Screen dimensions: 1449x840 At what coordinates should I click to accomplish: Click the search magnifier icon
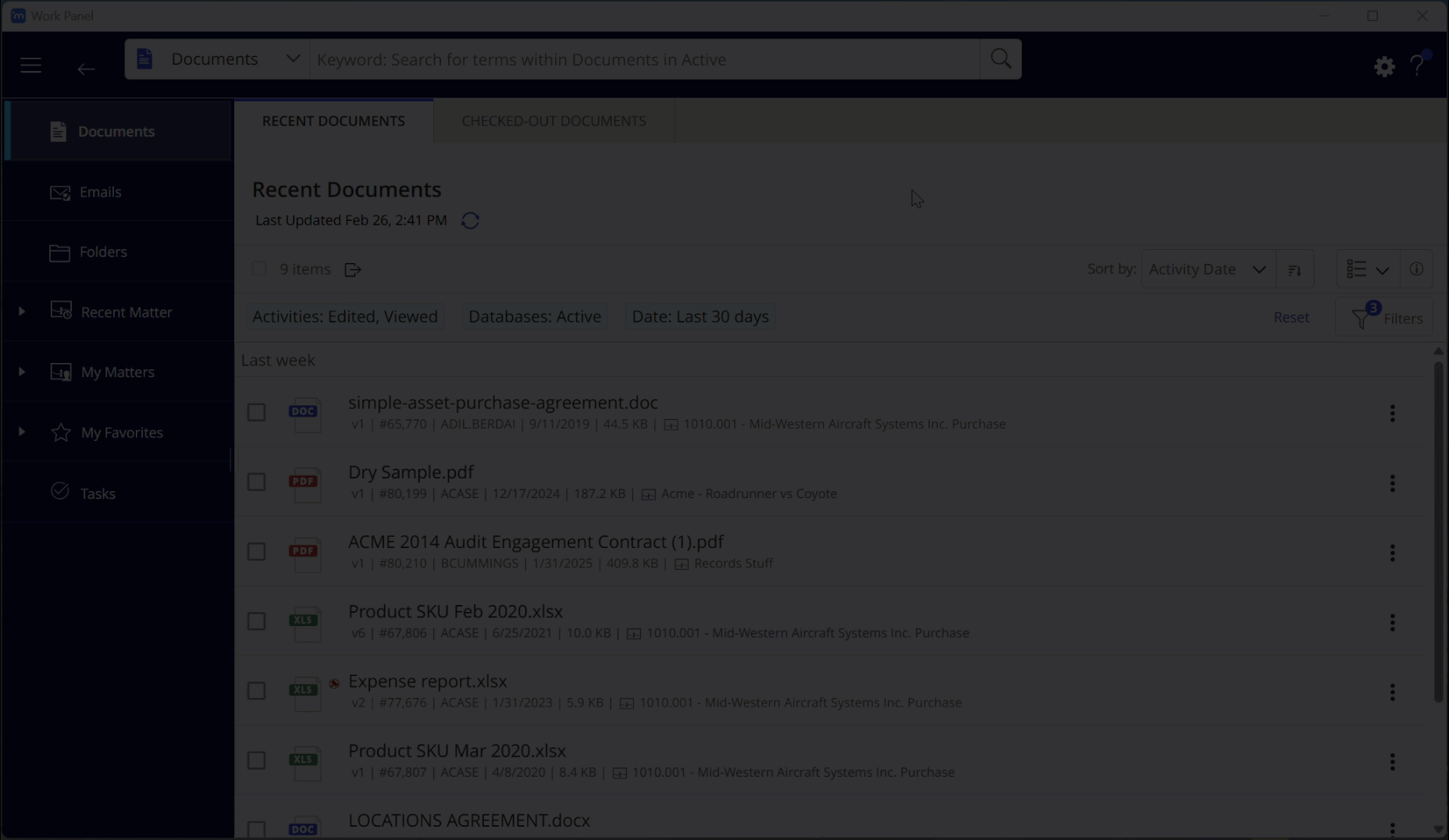coord(1000,59)
